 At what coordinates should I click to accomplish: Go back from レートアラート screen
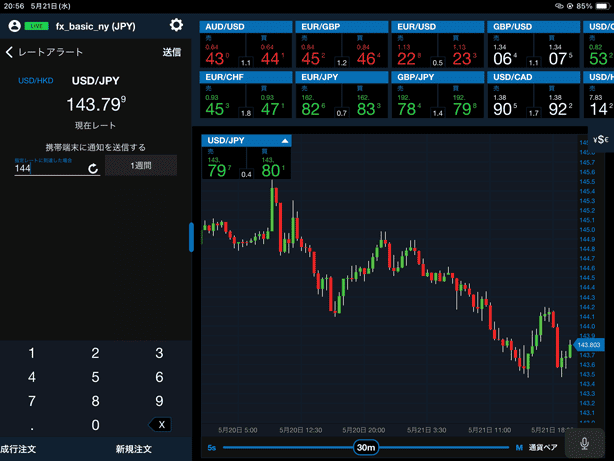pyautogui.click(x=10, y=52)
